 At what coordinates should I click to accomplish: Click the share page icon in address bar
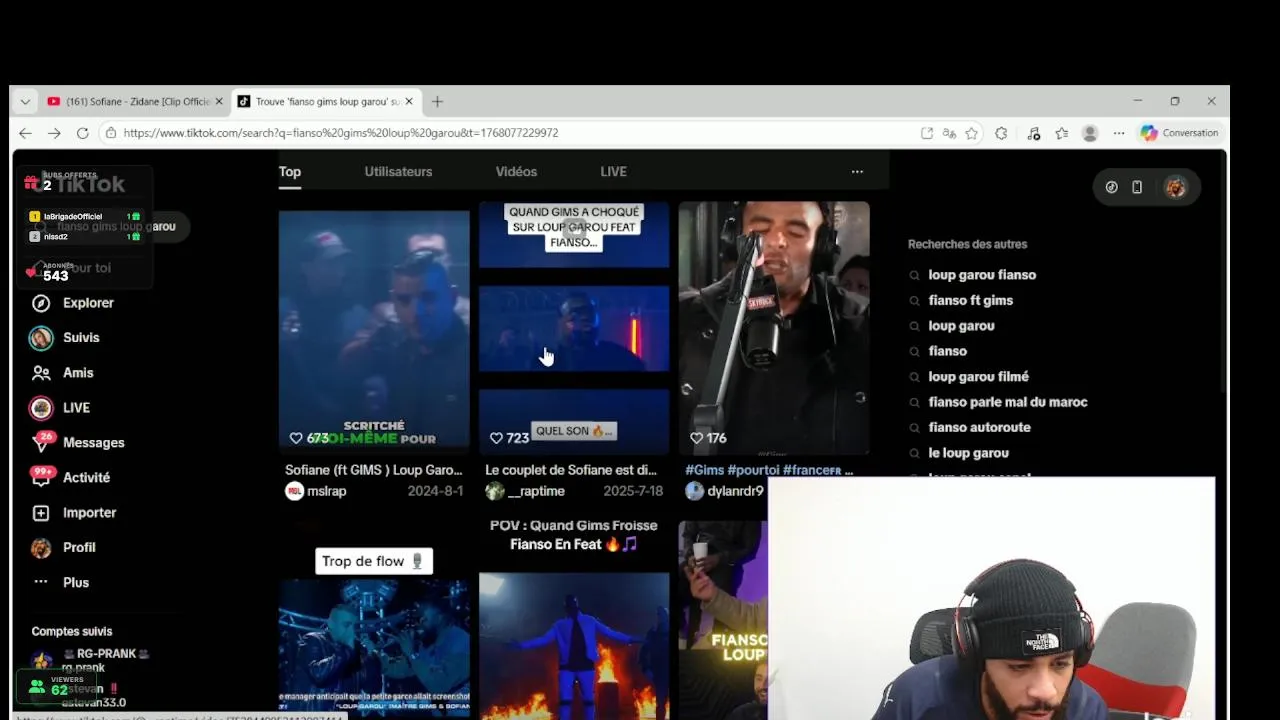927,133
